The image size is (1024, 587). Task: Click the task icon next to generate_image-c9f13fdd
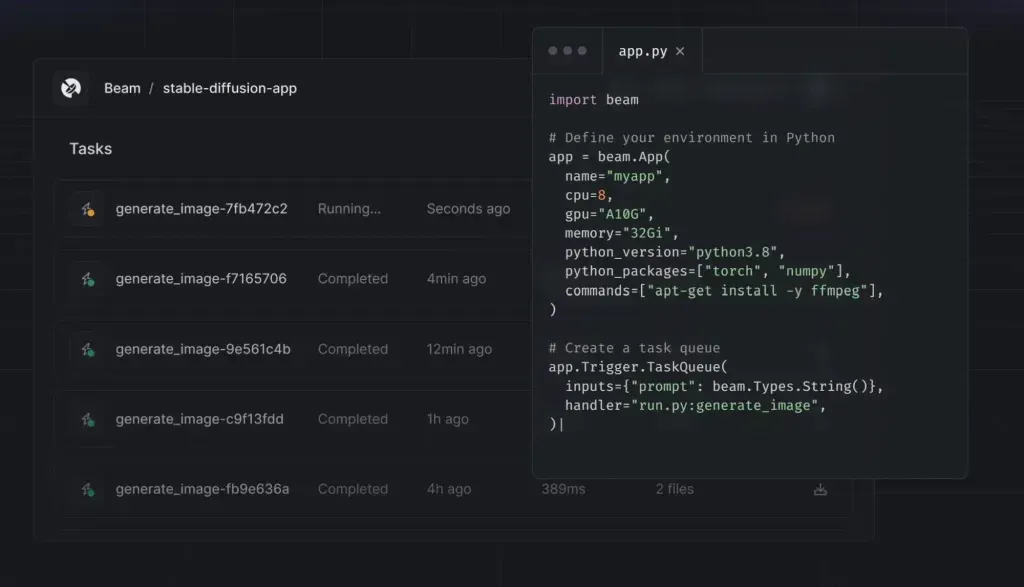tap(86, 419)
